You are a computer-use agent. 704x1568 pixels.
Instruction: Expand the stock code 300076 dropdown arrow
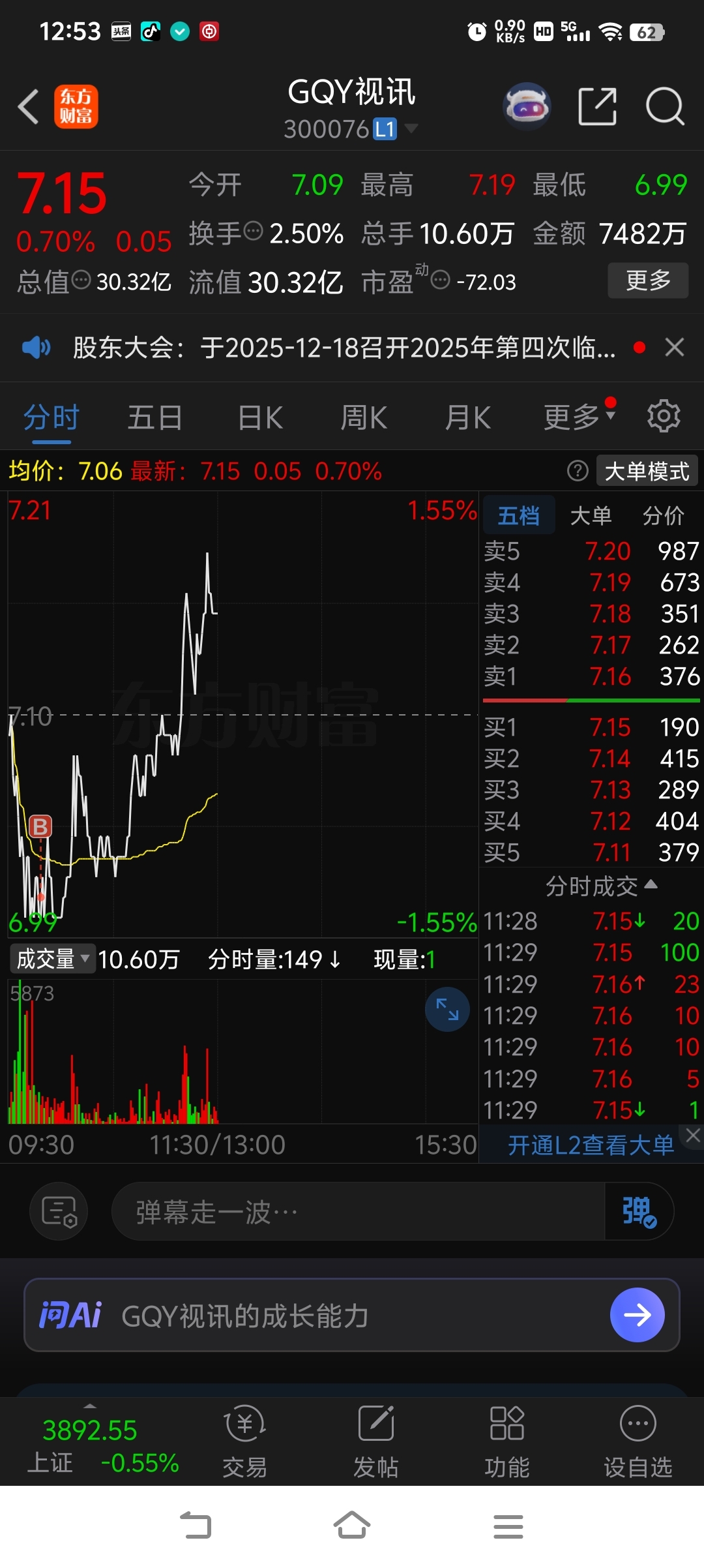coord(411,128)
